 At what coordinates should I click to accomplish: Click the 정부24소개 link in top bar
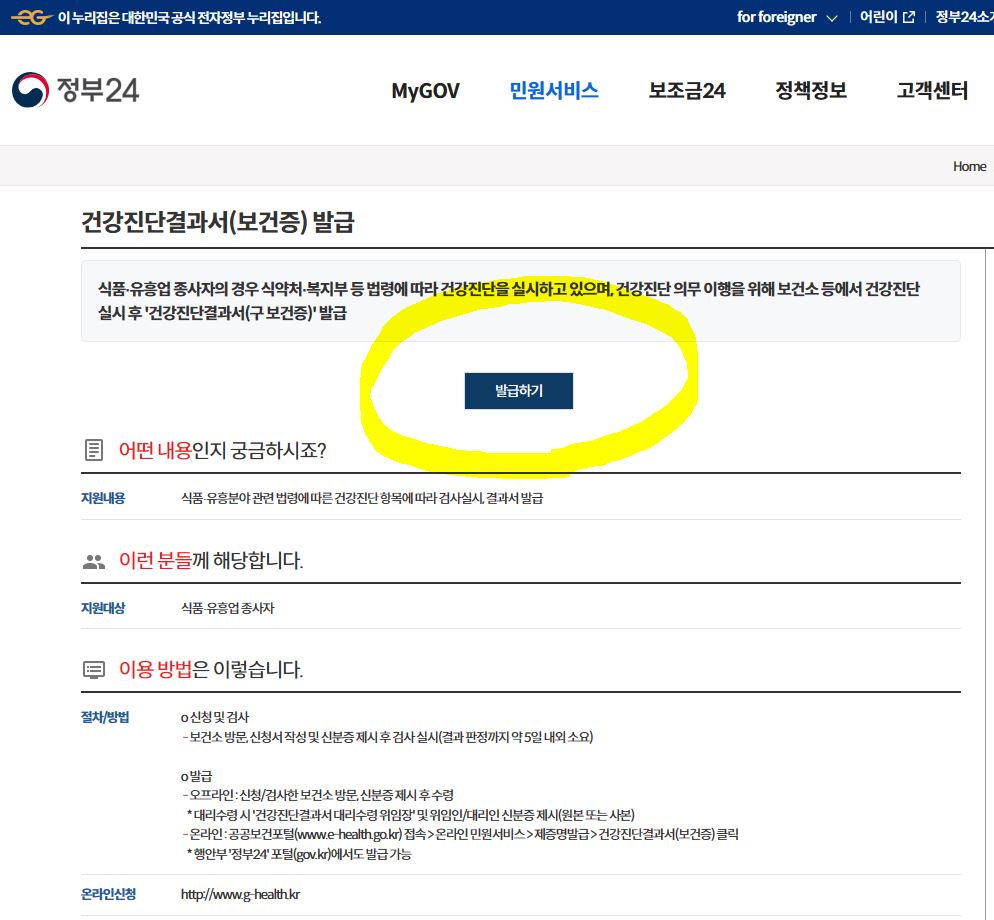964,17
